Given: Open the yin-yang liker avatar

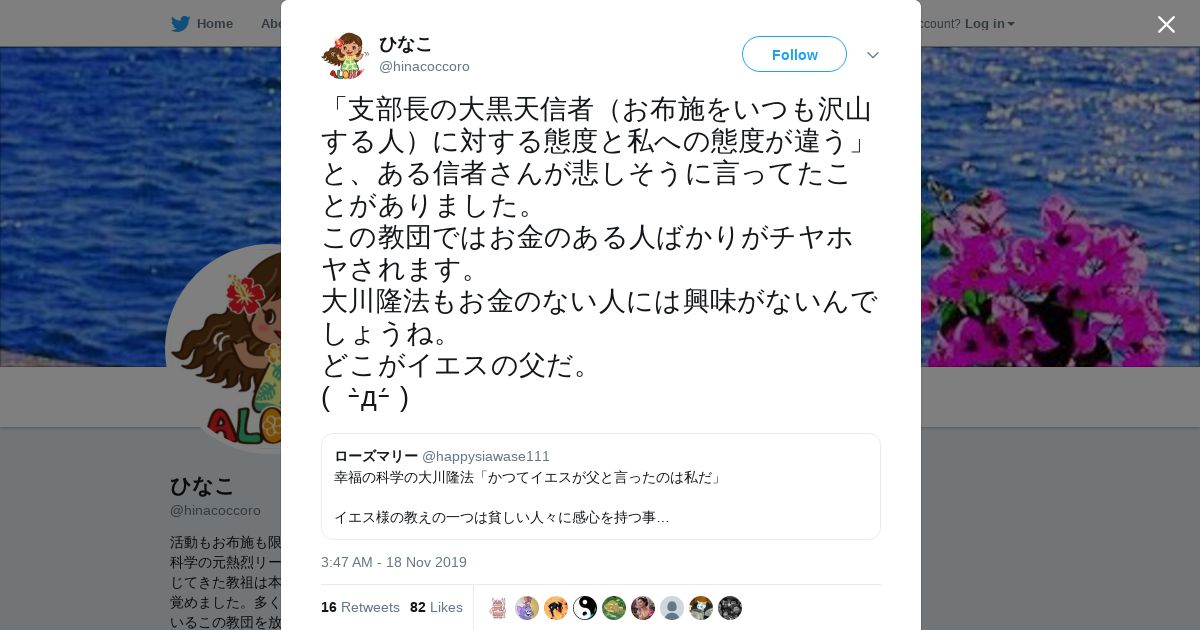Looking at the screenshot, I should click(x=585, y=608).
